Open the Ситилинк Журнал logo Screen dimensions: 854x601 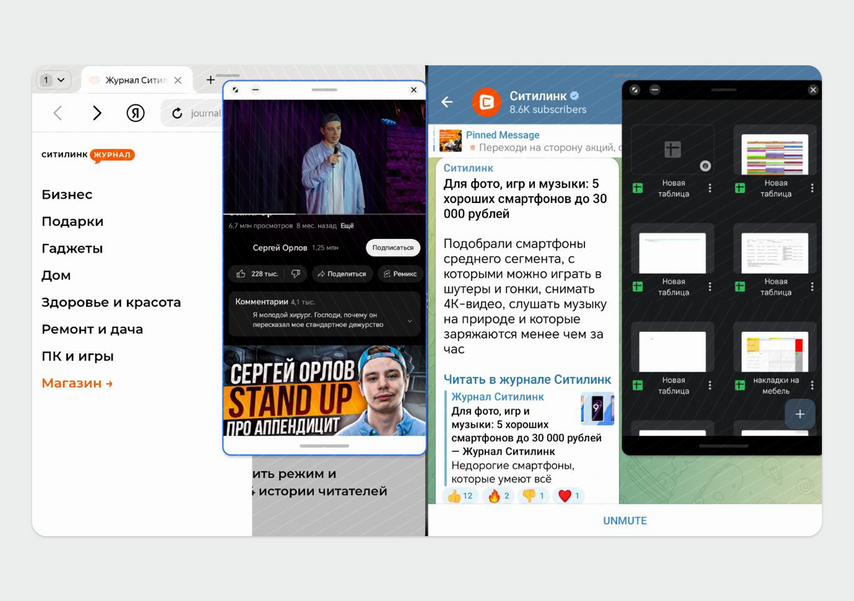88,155
